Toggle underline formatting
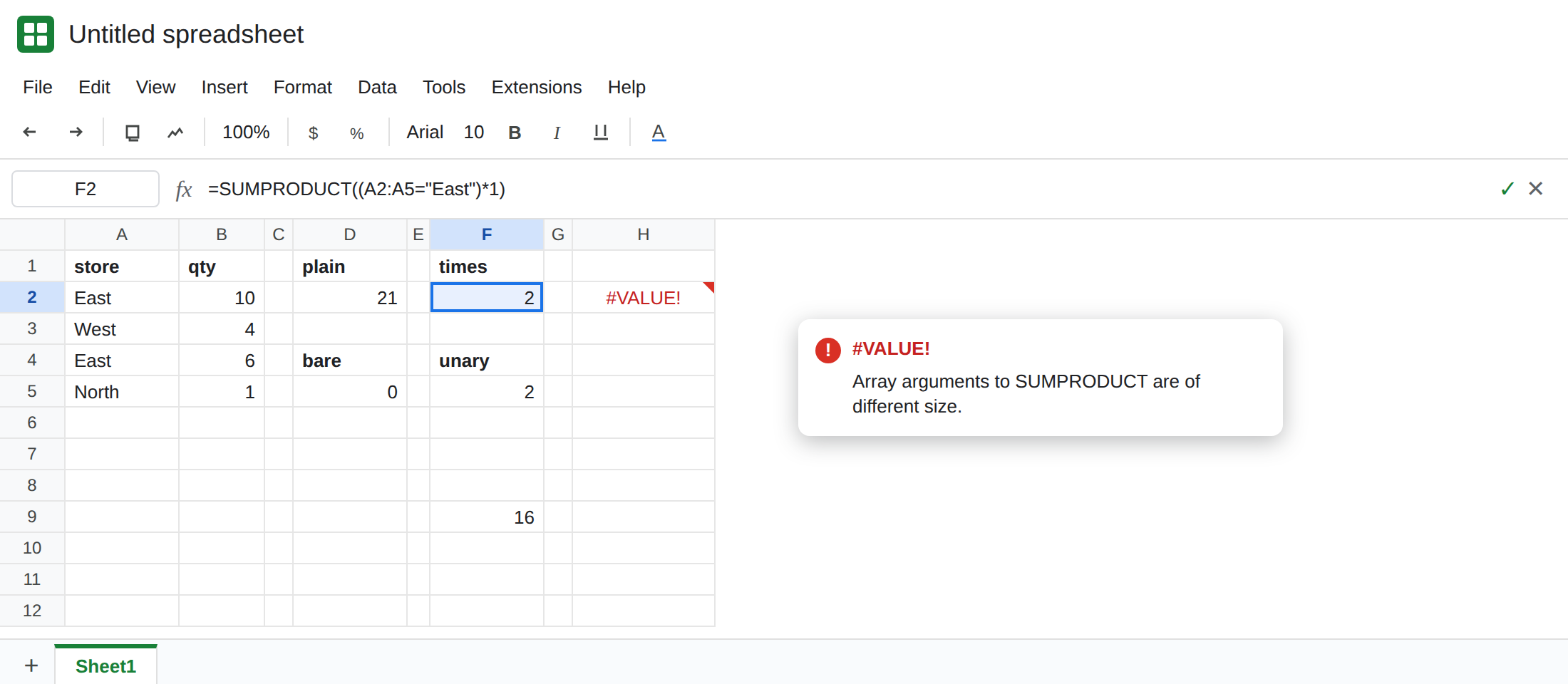Screen dimensions: 1568x684 (x=601, y=133)
